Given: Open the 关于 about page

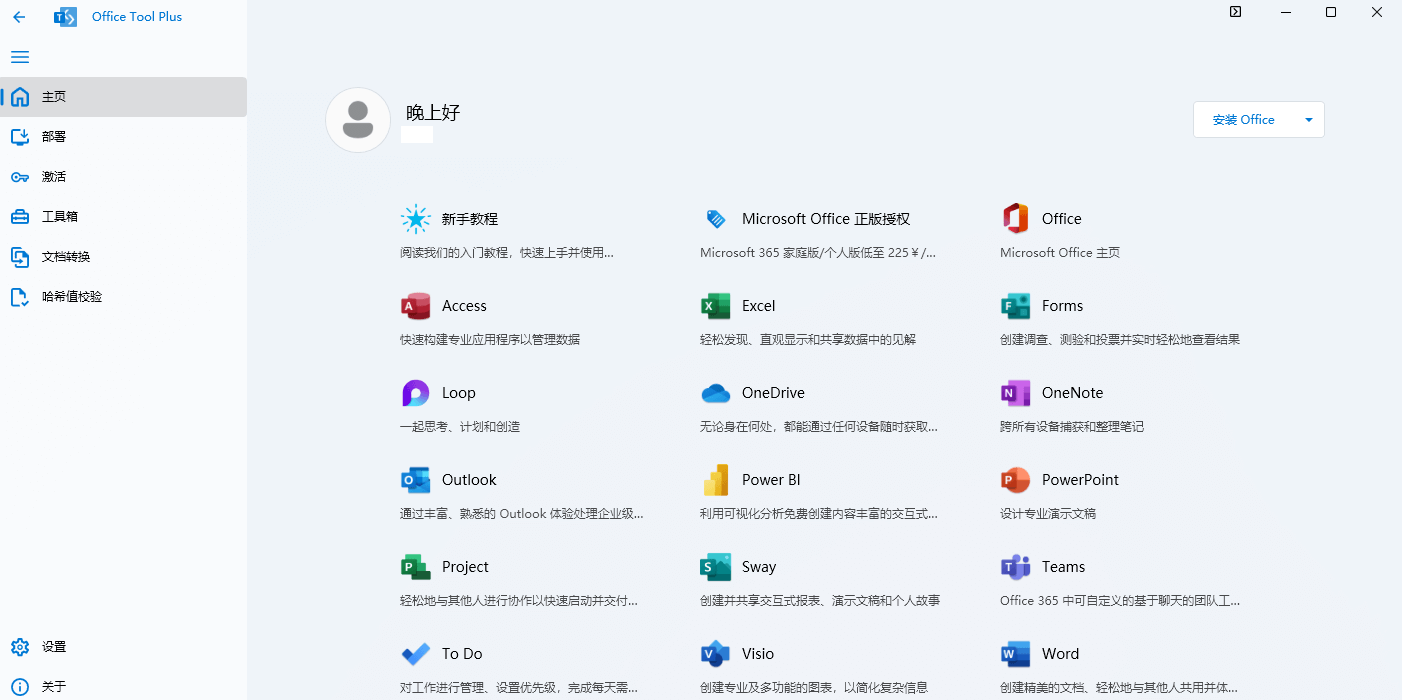Looking at the screenshot, I should click(x=123, y=687).
